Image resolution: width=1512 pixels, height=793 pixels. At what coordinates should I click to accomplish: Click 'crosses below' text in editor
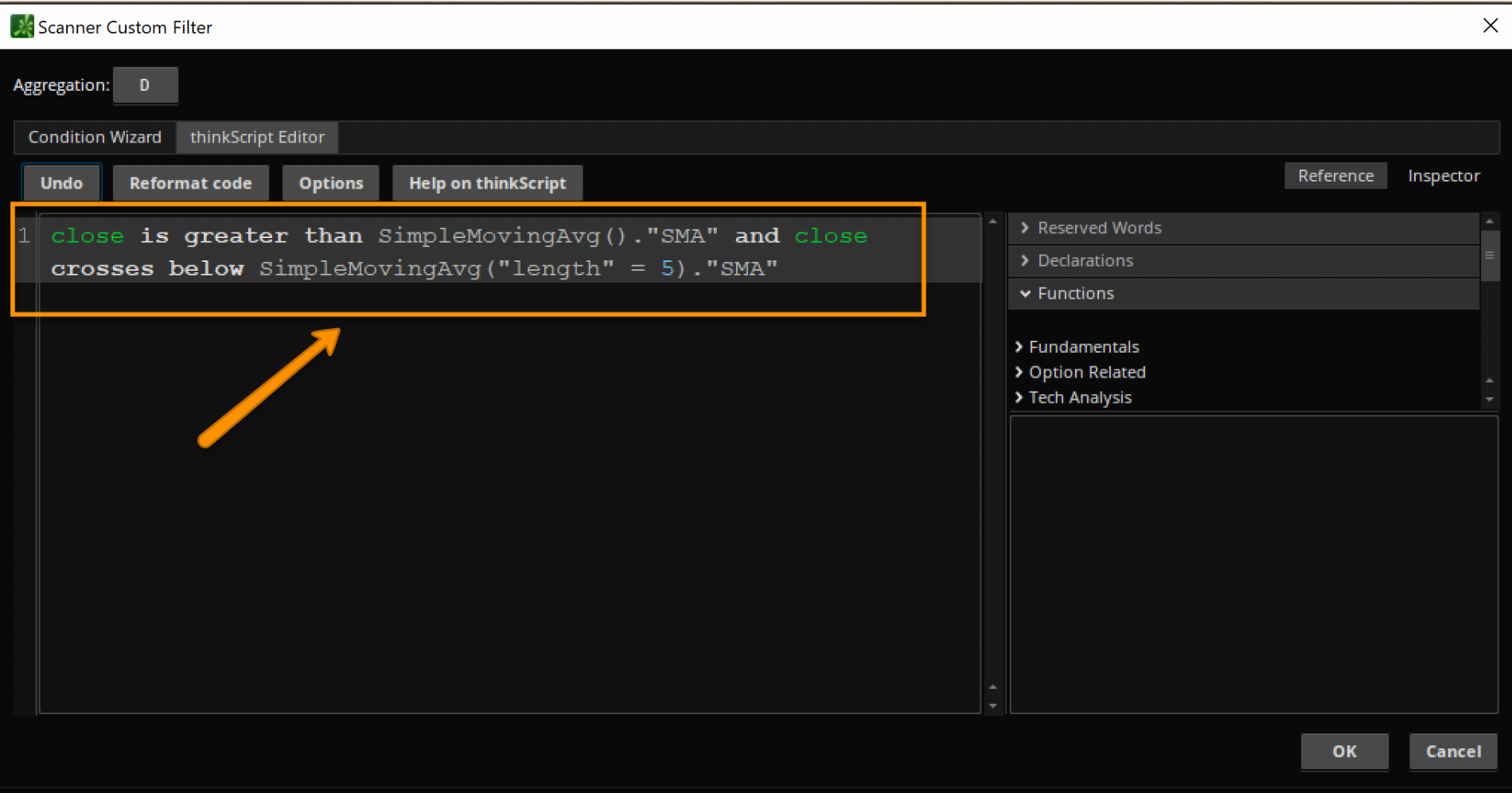(147, 269)
